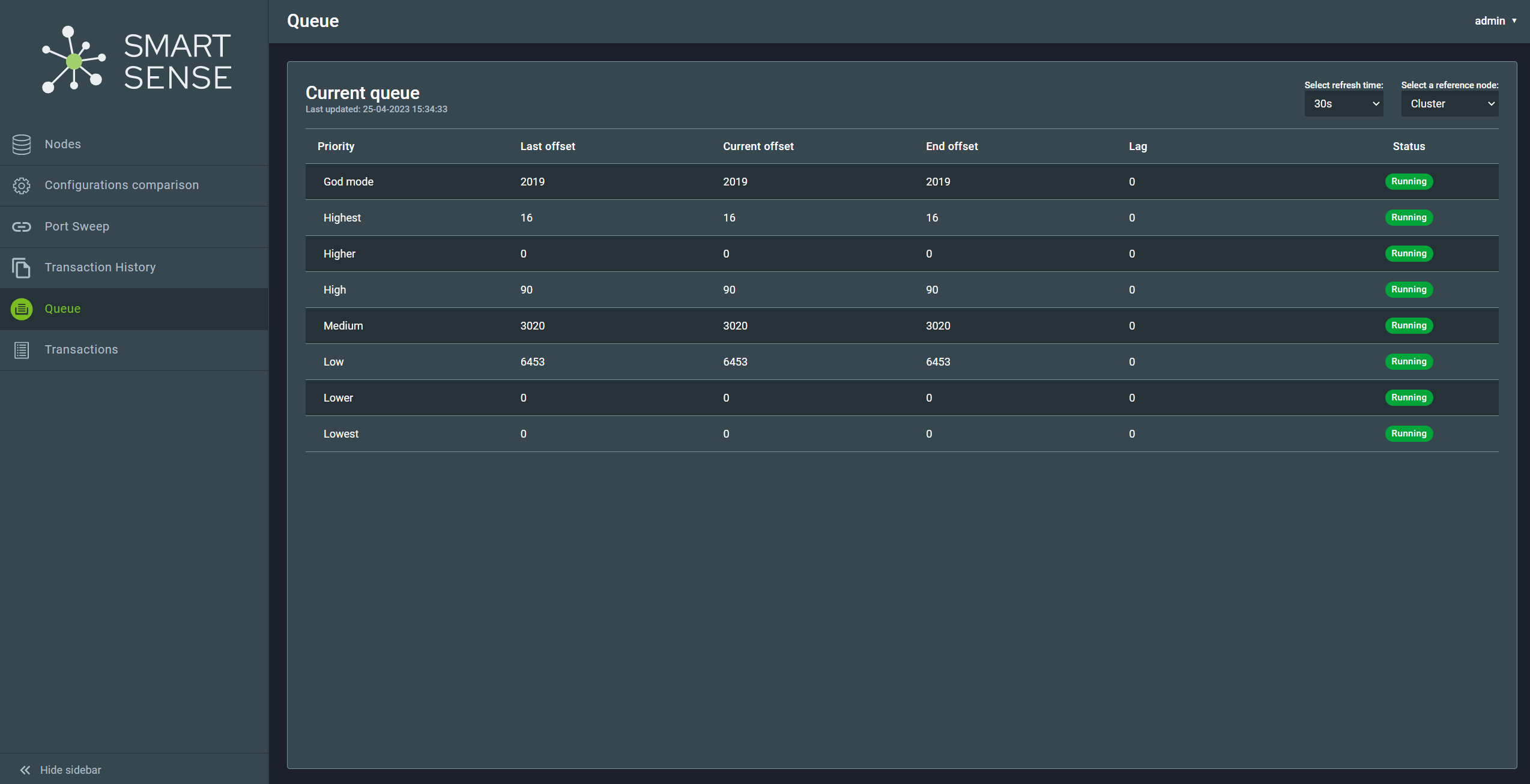Screen dimensions: 1530x784
Task: Open Configurations comparison page
Action: 134,185
